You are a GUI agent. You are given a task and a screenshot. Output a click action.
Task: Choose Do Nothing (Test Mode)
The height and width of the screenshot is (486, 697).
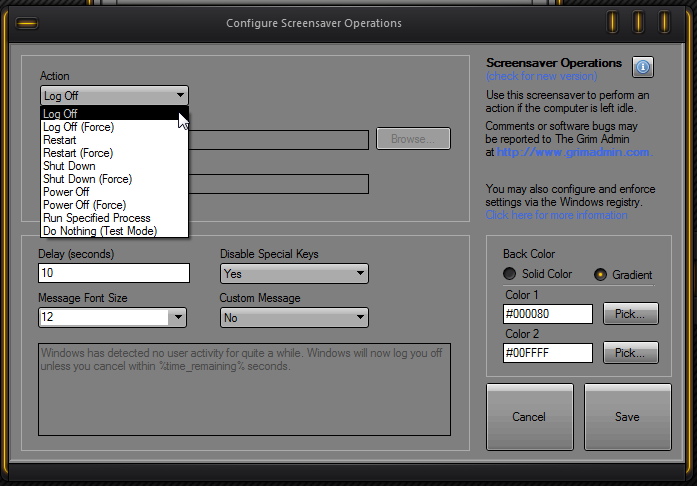click(x=114, y=231)
